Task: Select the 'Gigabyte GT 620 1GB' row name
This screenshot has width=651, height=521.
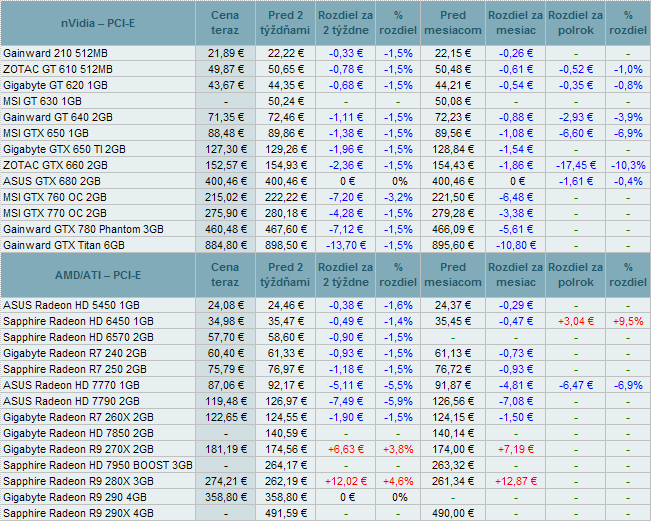Action: coord(55,85)
